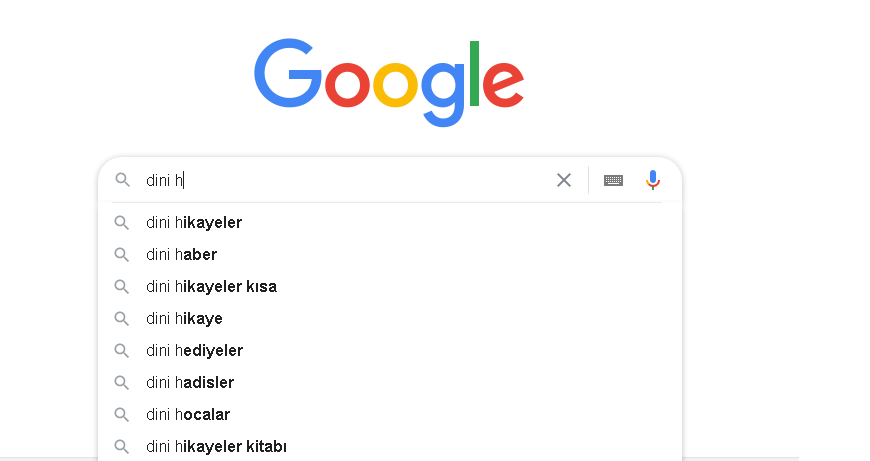This screenshot has width=870, height=461.
Task: Choose the "dini haber" suggestion
Action: [x=390, y=255]
